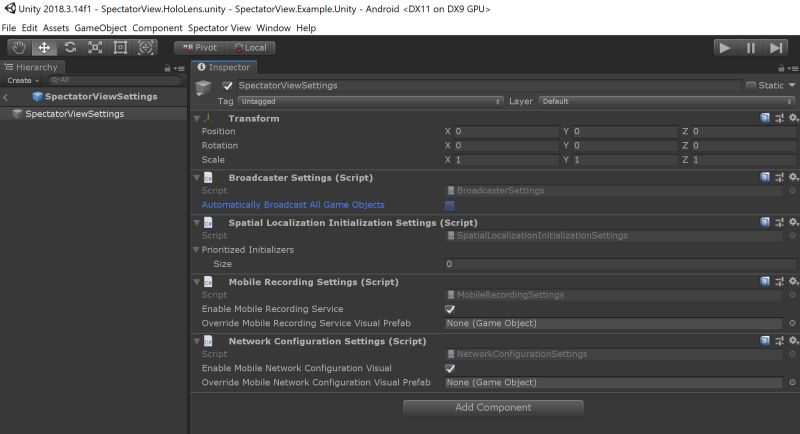Collapse Prioritized Initializers list

196,250
